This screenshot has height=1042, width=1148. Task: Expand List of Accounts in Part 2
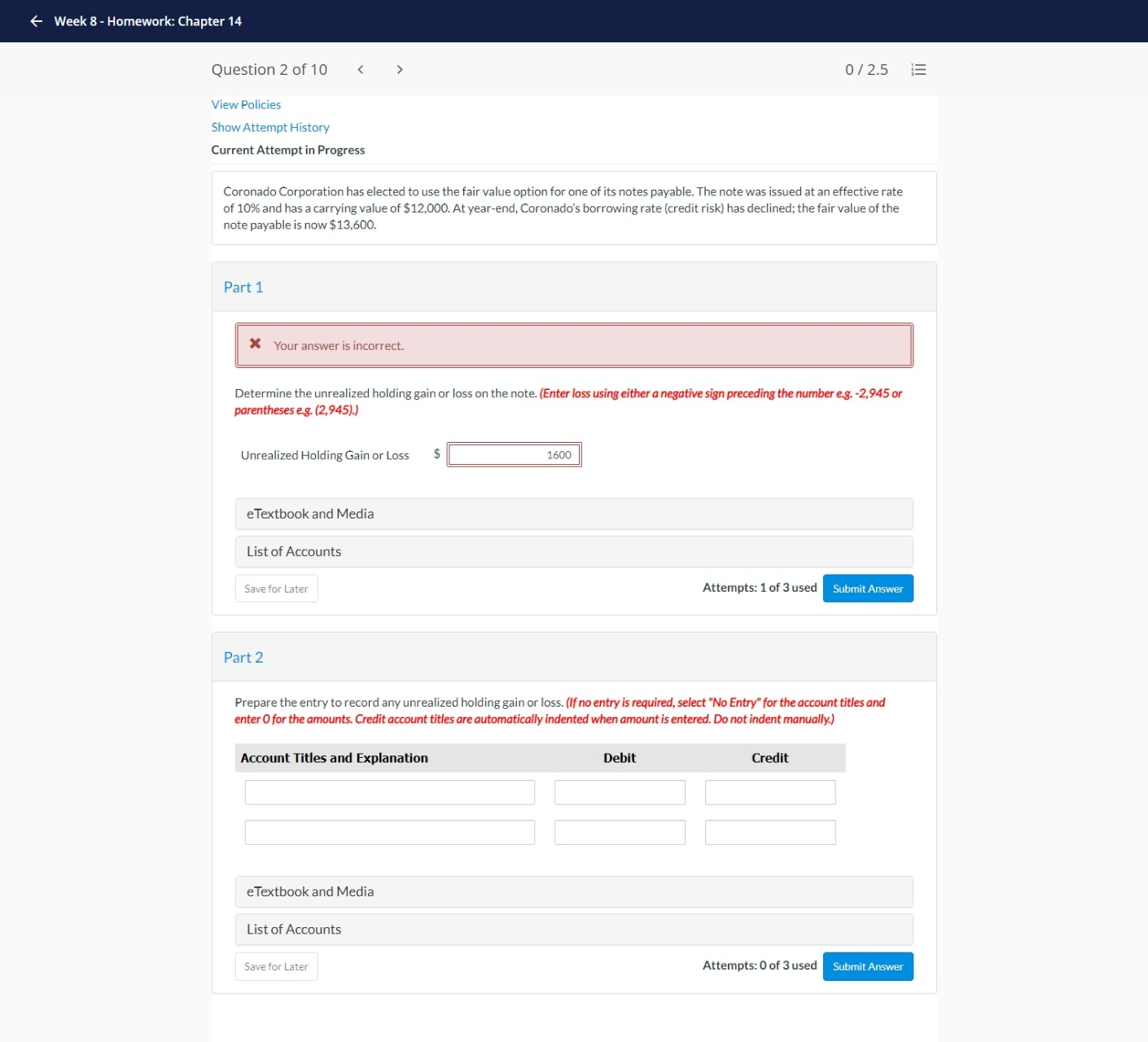(x=574, y=929)
